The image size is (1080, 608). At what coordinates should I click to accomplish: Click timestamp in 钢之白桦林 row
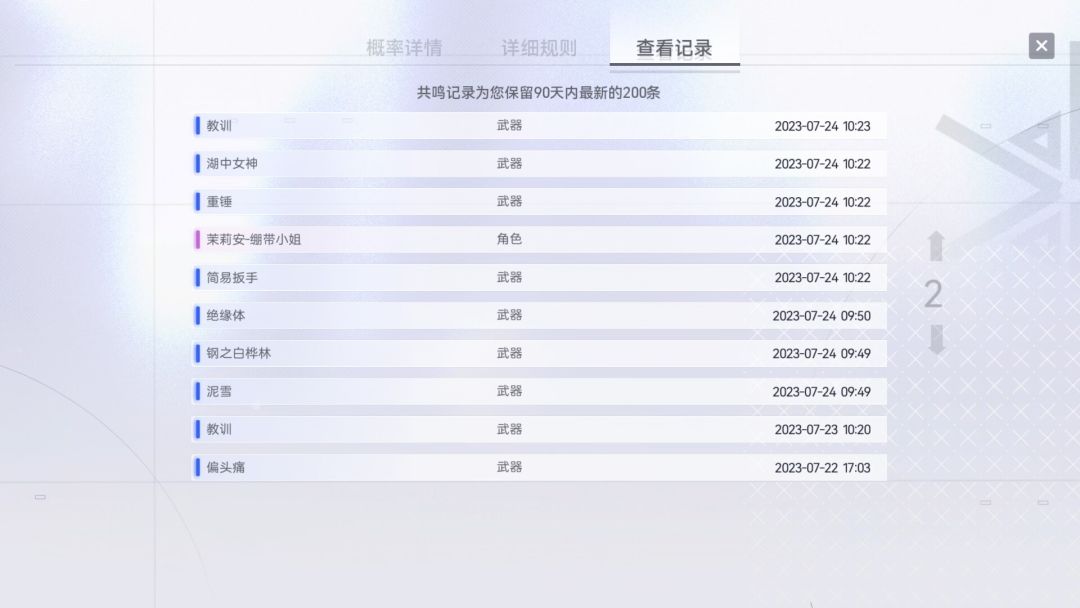tap(821, 353)
